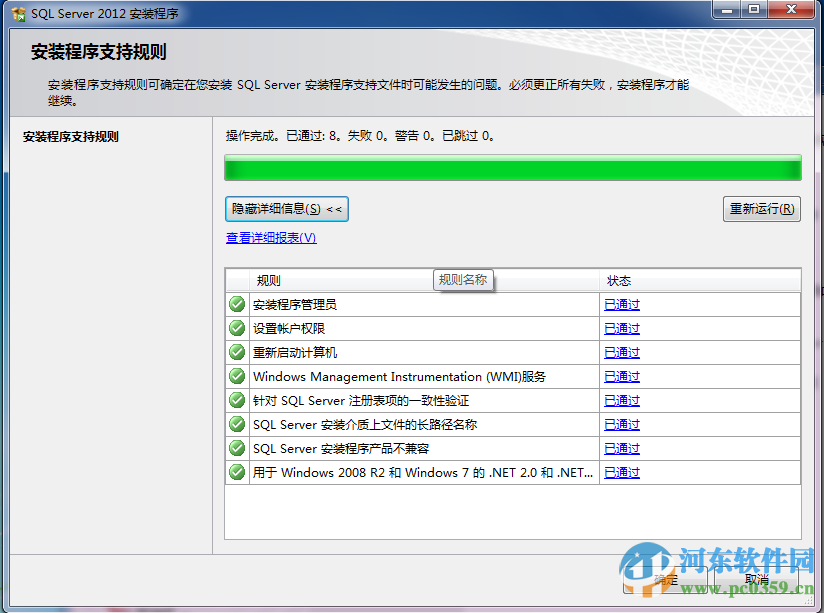Viewport: 824px width, 613px height.
Task: Click green check icon beside WMI 服务规则
Action: tap(236, 376)
